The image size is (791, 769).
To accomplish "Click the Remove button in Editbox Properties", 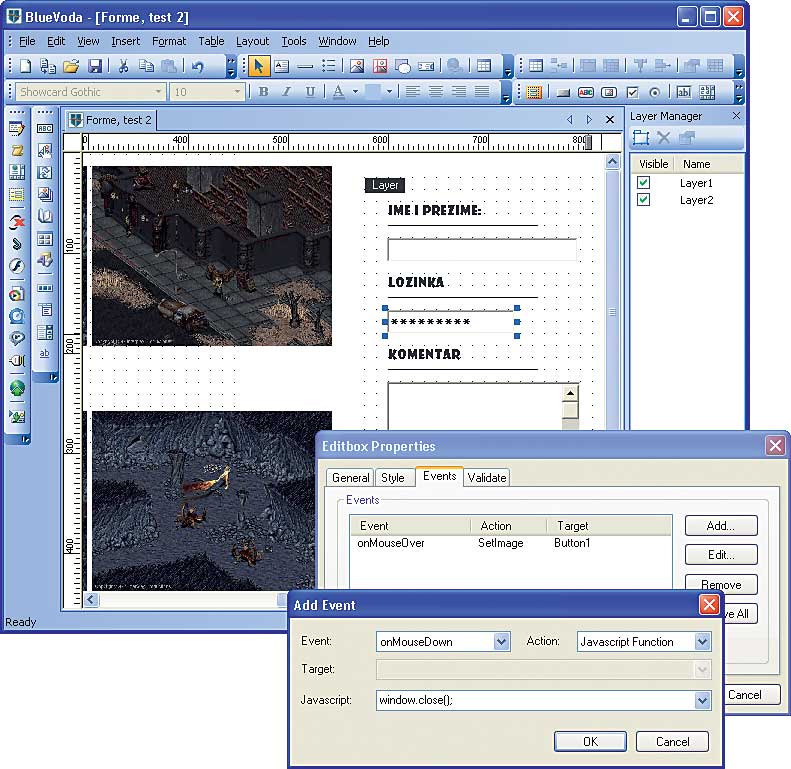I will click(721, 584).
